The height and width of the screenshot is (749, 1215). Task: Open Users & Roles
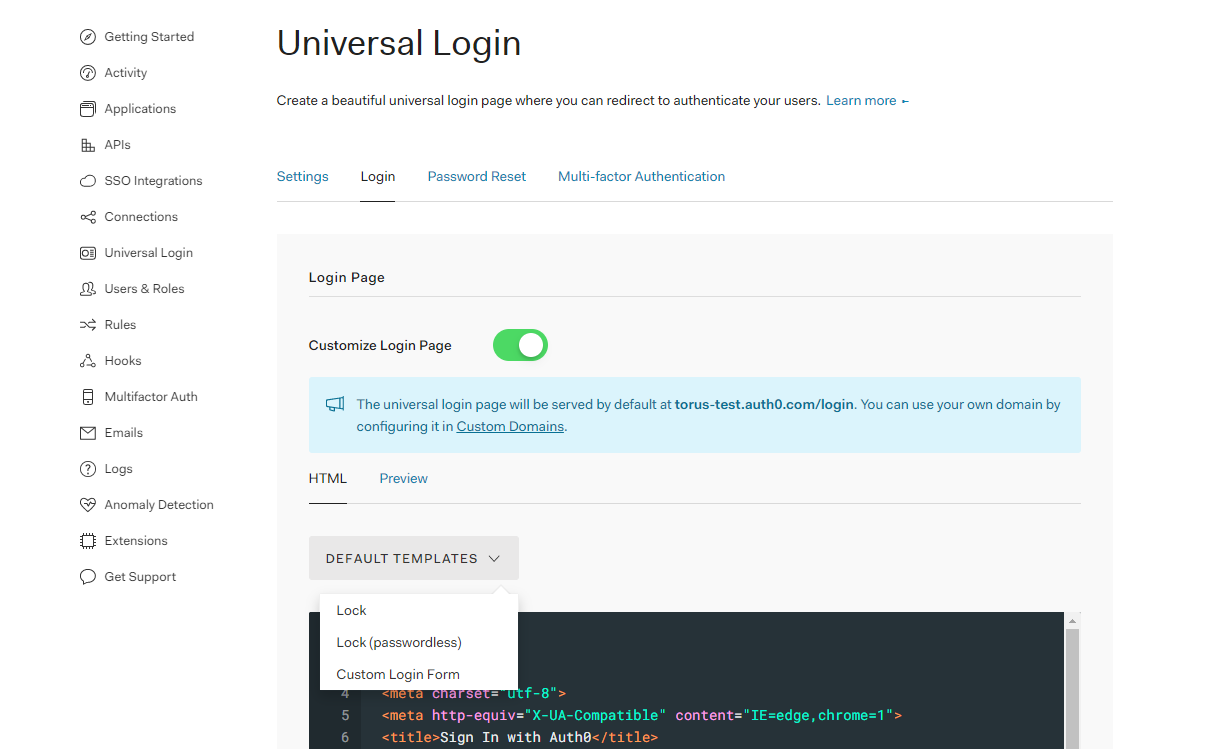144,288
